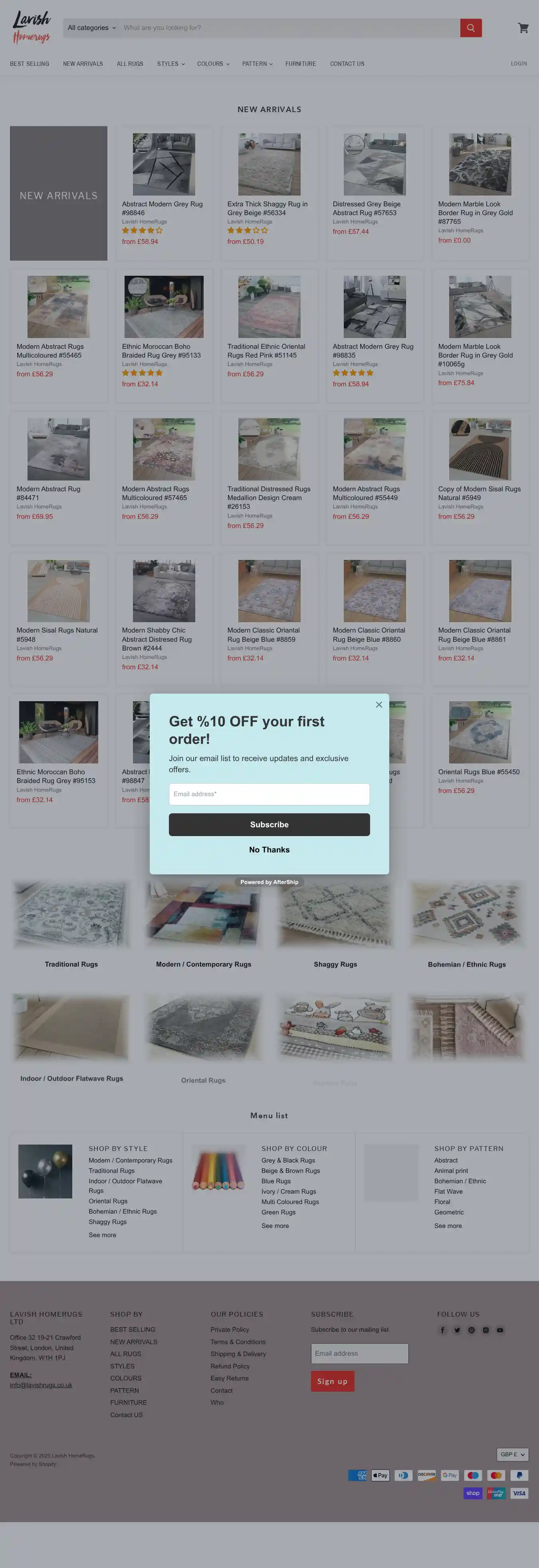This screenshot has width=539, height=1568.
Task: Click the red Sign up button
Action: click(333, 1381)
